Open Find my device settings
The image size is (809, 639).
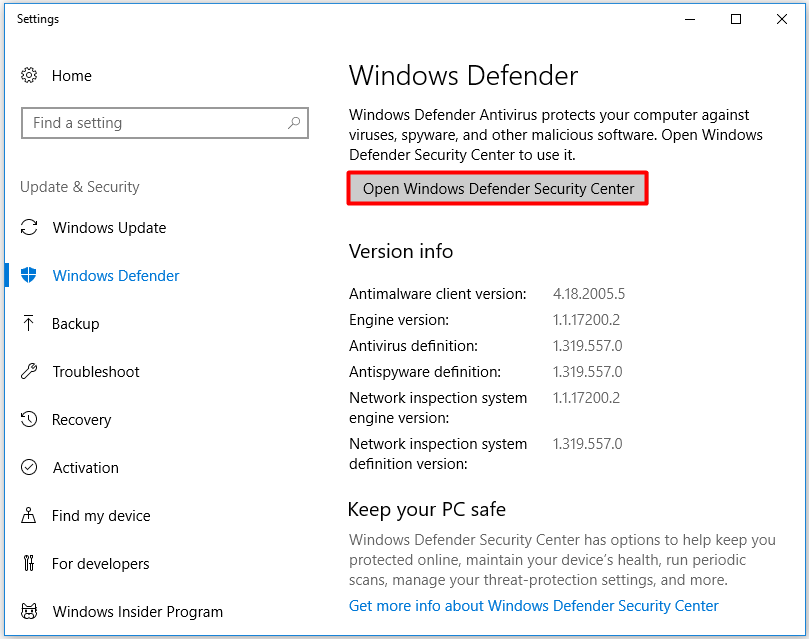(x=101, y=516)
